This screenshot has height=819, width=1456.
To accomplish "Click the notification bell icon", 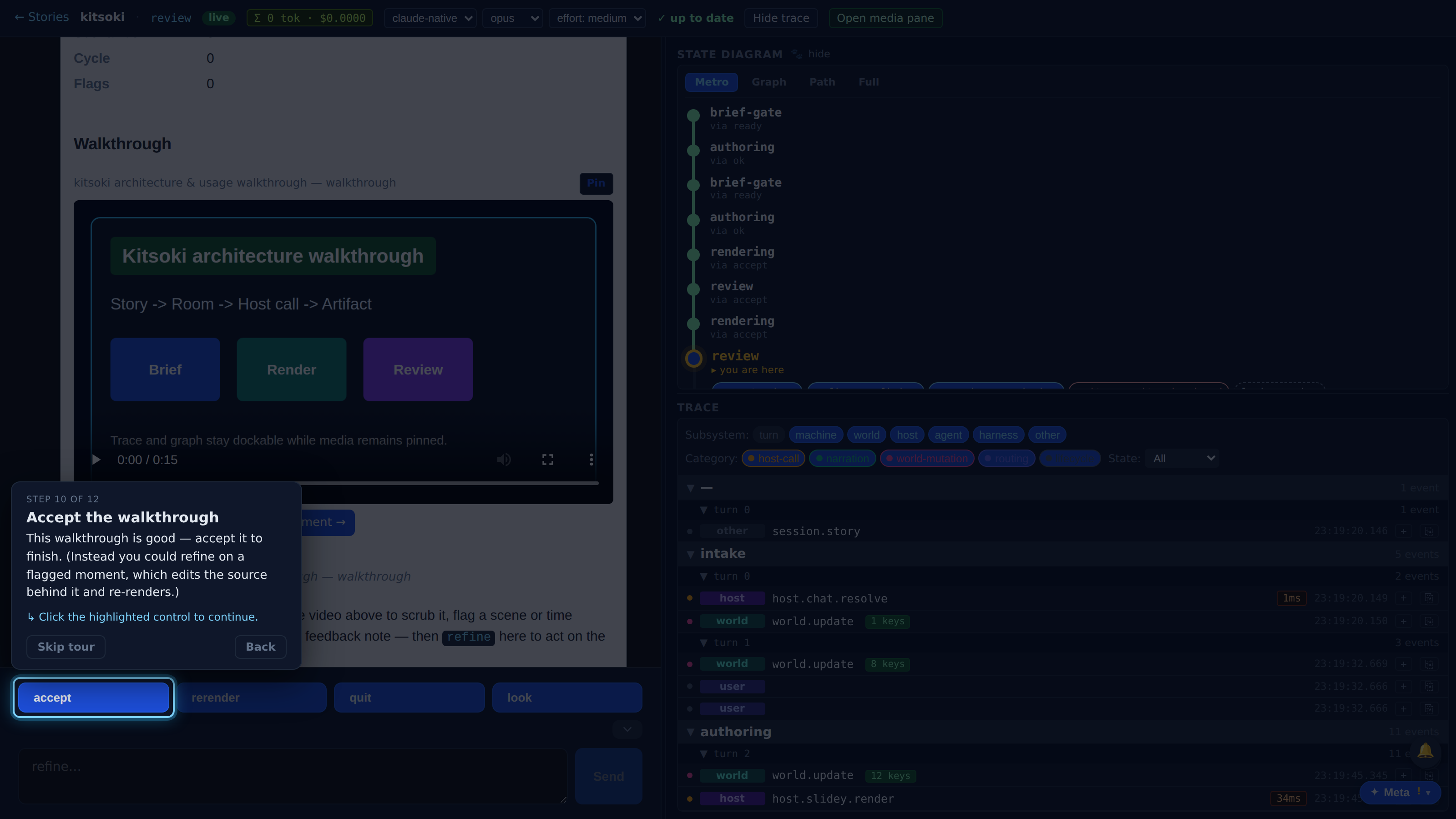I will coord(1425,751).
